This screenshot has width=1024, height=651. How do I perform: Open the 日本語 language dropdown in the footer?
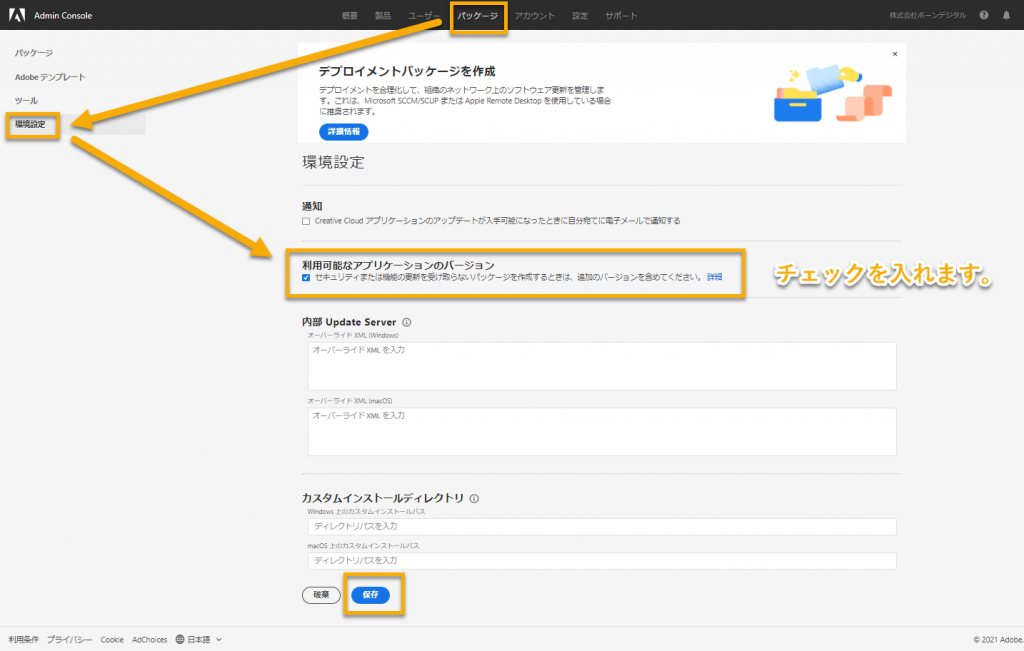[199, 639]
